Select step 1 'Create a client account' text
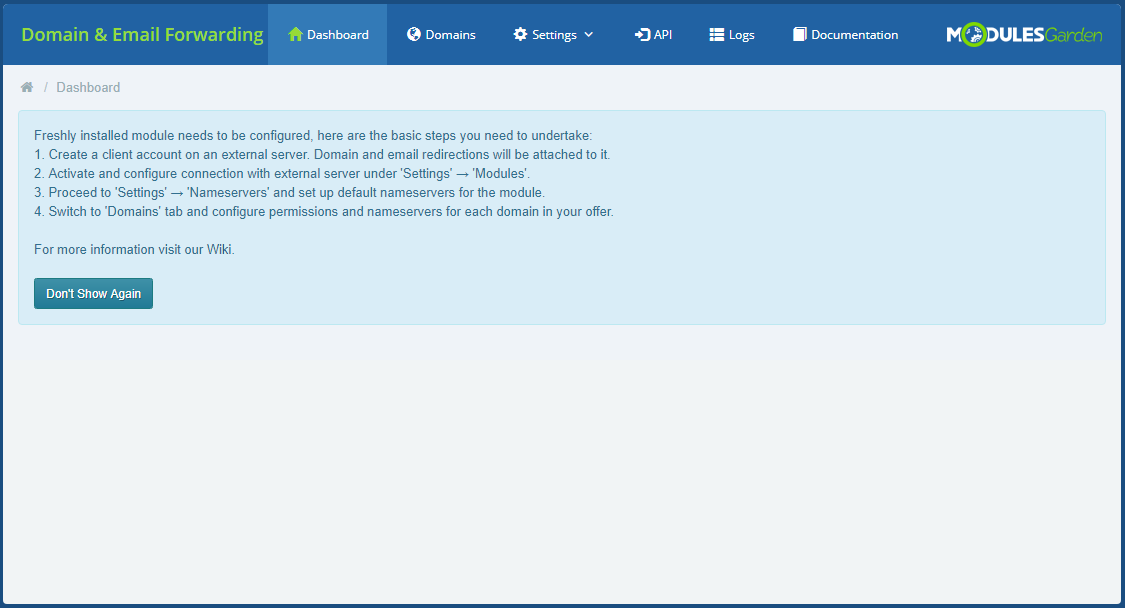1125x608 pixels. click(322, 154)
